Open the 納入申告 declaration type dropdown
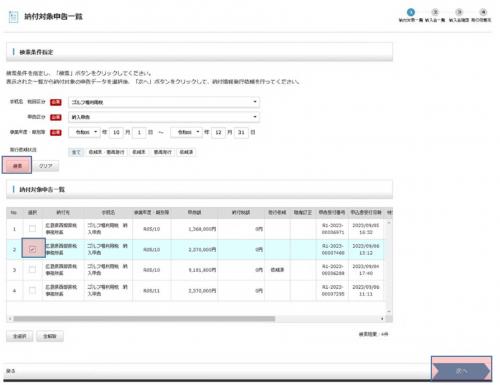This screenshot has width=500, height=385. (164, 117)
